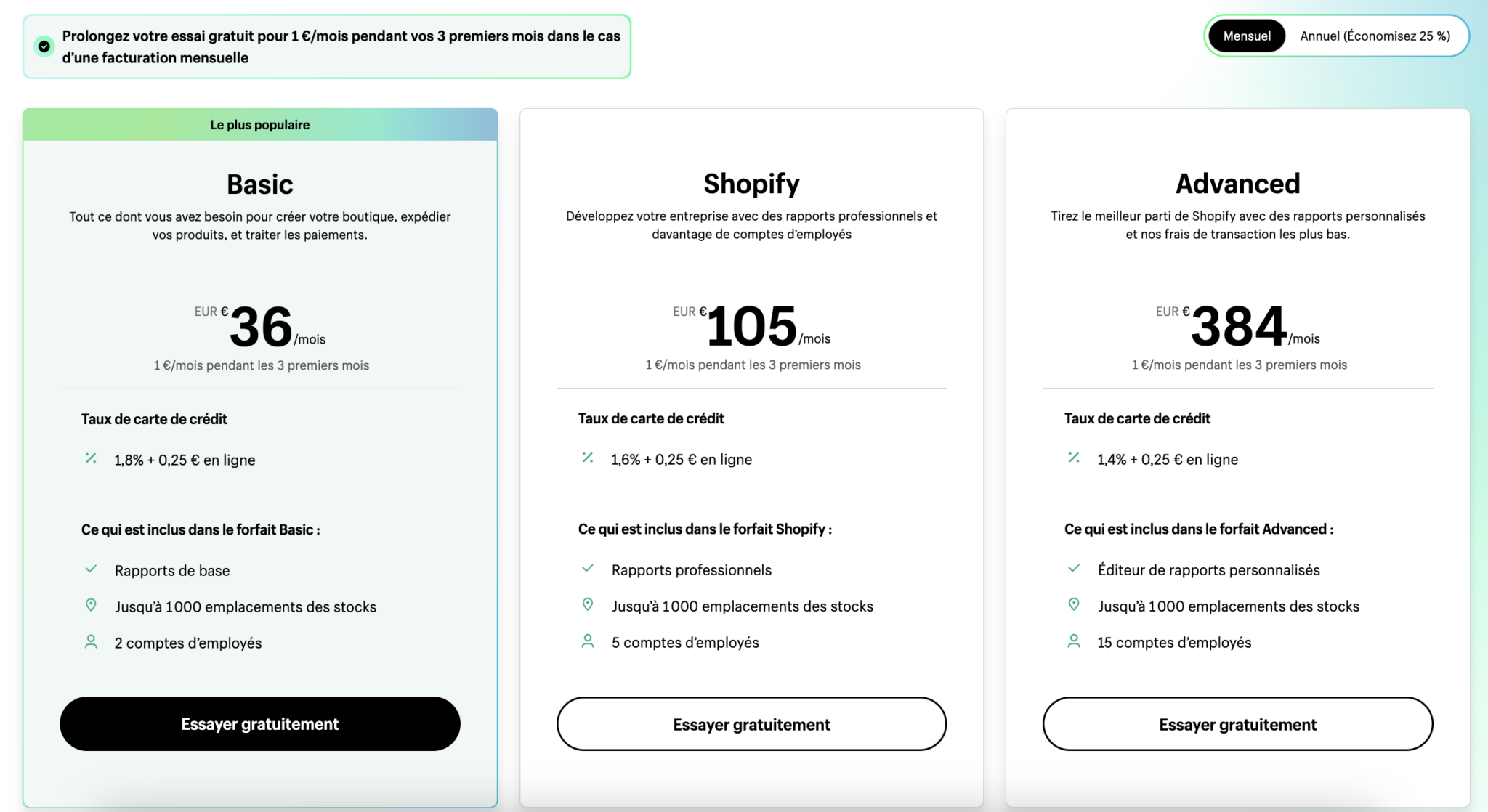The height and width of the screenshot is (812, 1488).
Task: Select the Mensuel billing toggle
Action: [1247, 36]
